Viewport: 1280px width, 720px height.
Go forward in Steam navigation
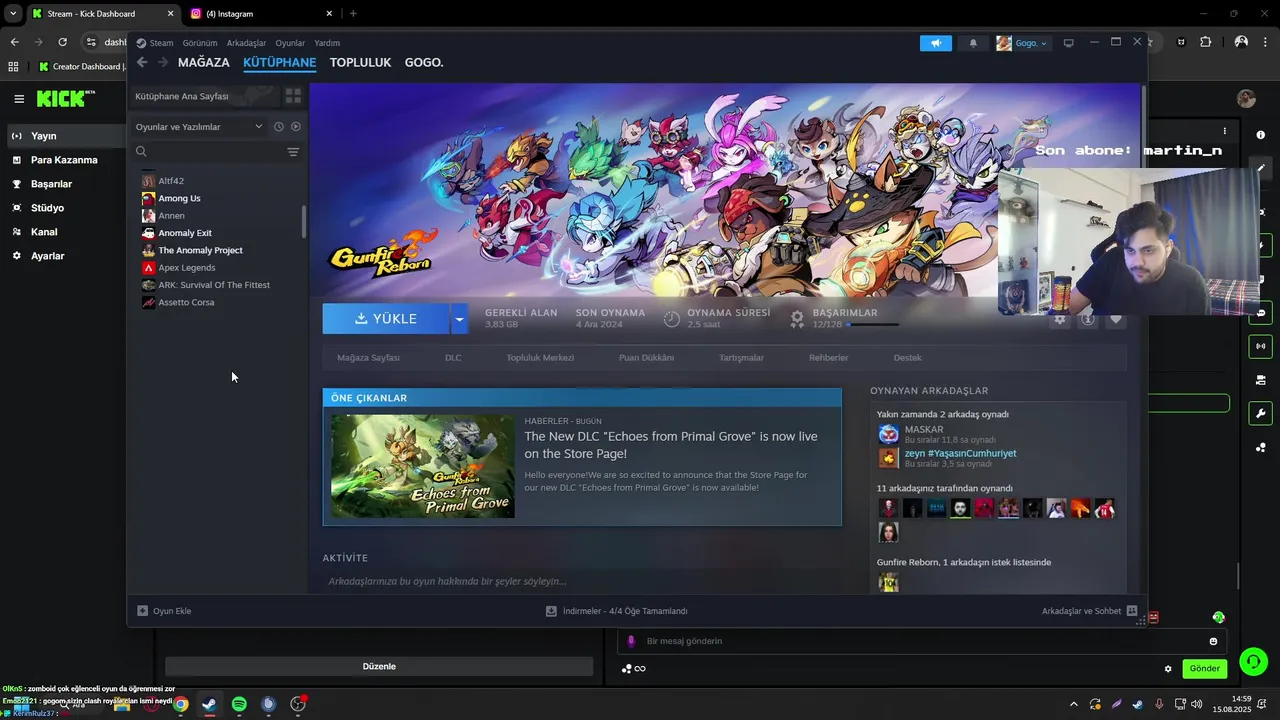tap(162, 62)
